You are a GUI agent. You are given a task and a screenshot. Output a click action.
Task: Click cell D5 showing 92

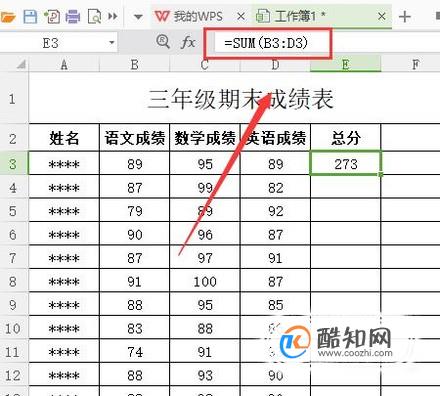click(275, 211)
